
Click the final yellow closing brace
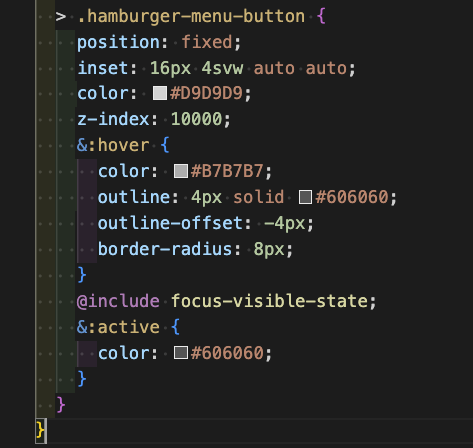[40, 430]
